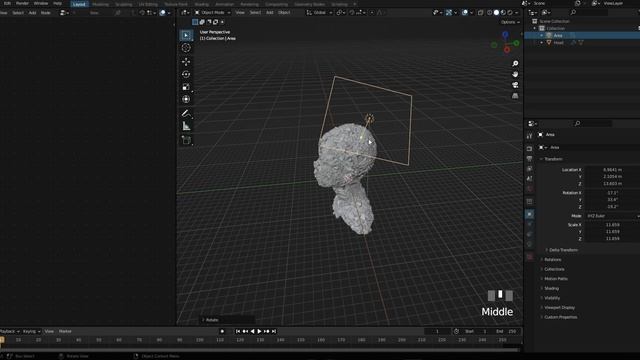This screenshot has width=640, height=360.
Task: Click the red X axis on navigation gizmo
Action: [507, 50]
